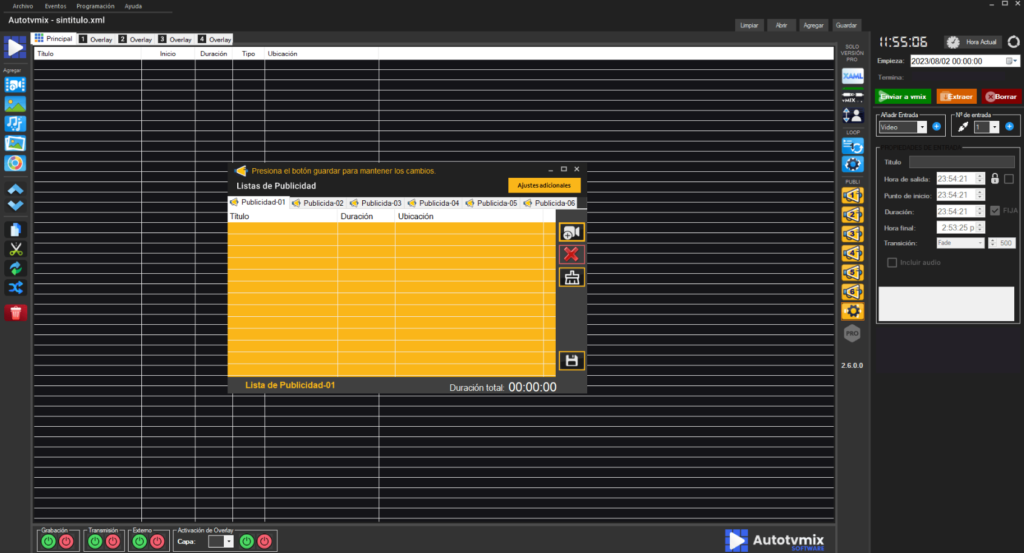The width and height of the screenshot is (1024, 553).
Task: Open Publi list 3 megaphone icon
Action: click(853, 233)
